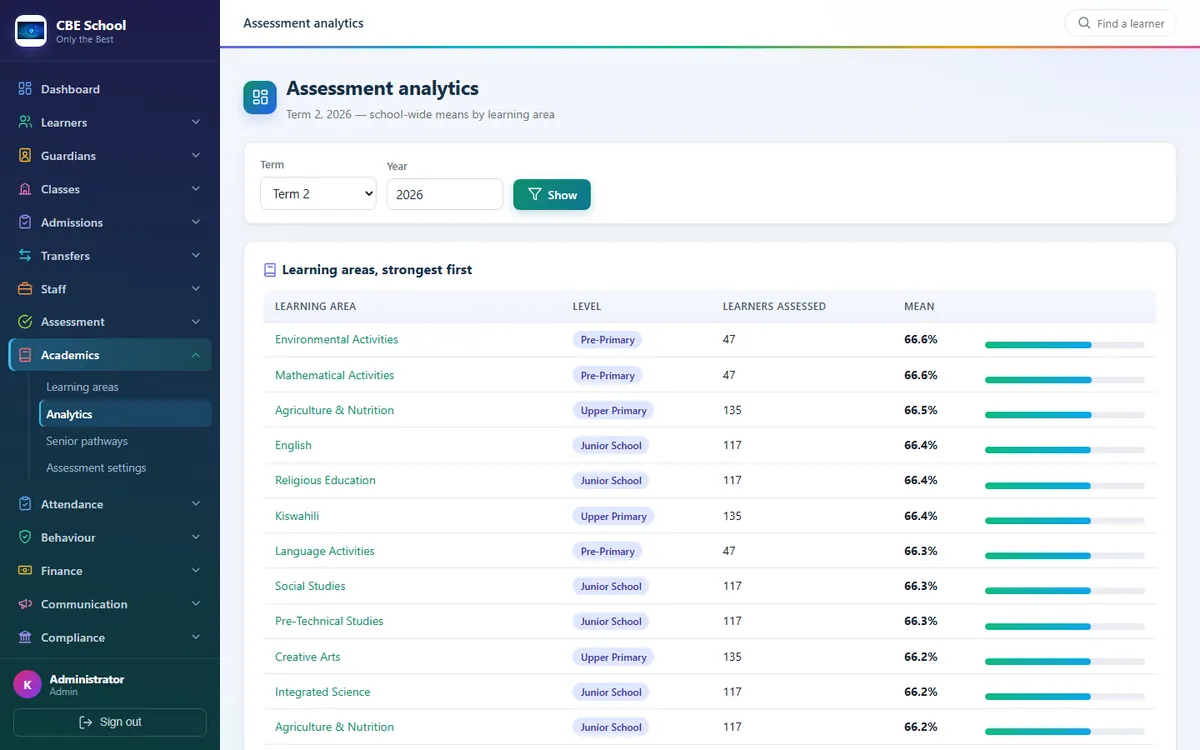Screen dimensions: 1200x750
Task: Click the Find a learner search box
Action: (1120, 23)
